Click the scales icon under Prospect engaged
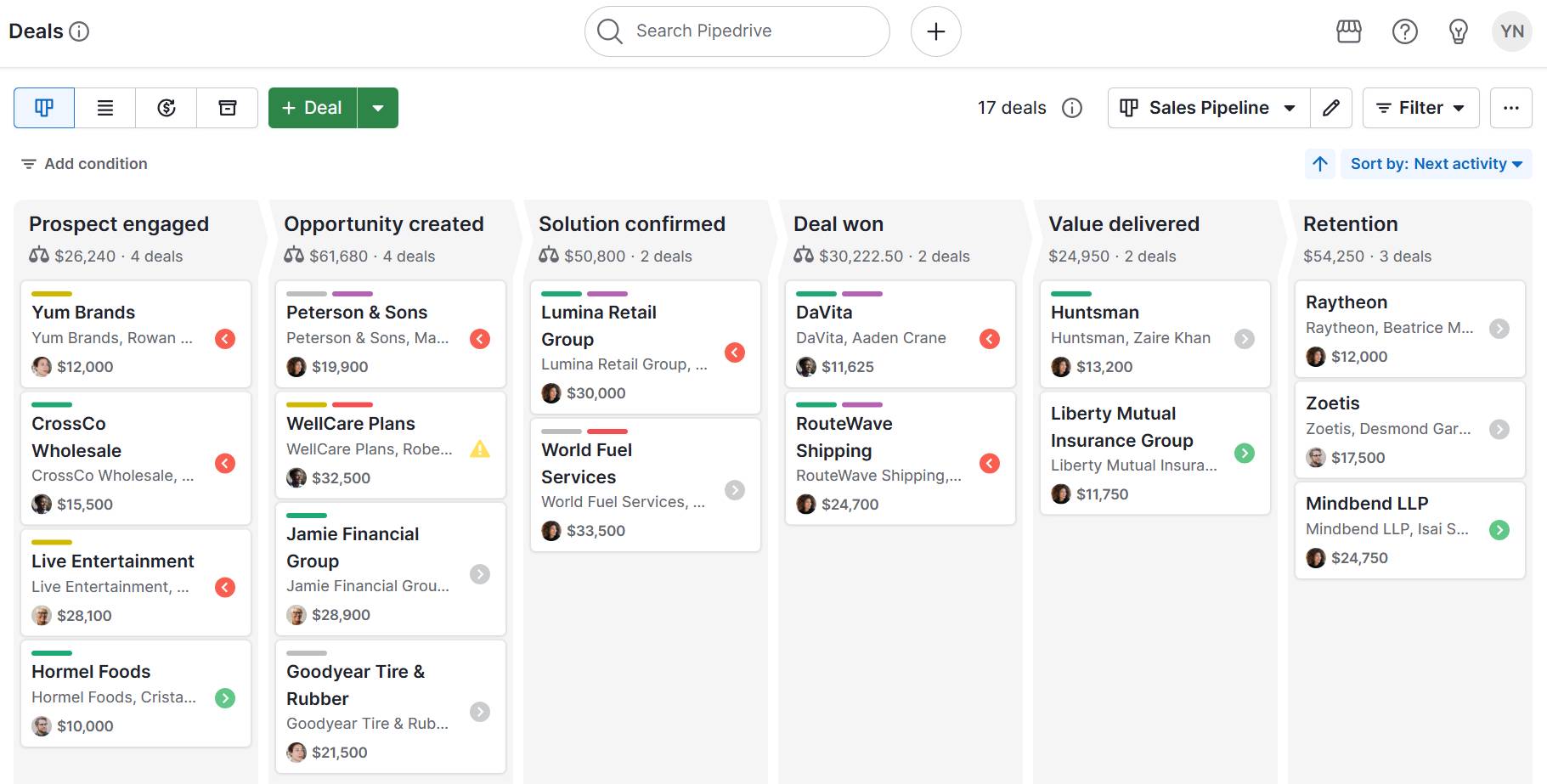The image size is (1547, 784). point(39,255)
